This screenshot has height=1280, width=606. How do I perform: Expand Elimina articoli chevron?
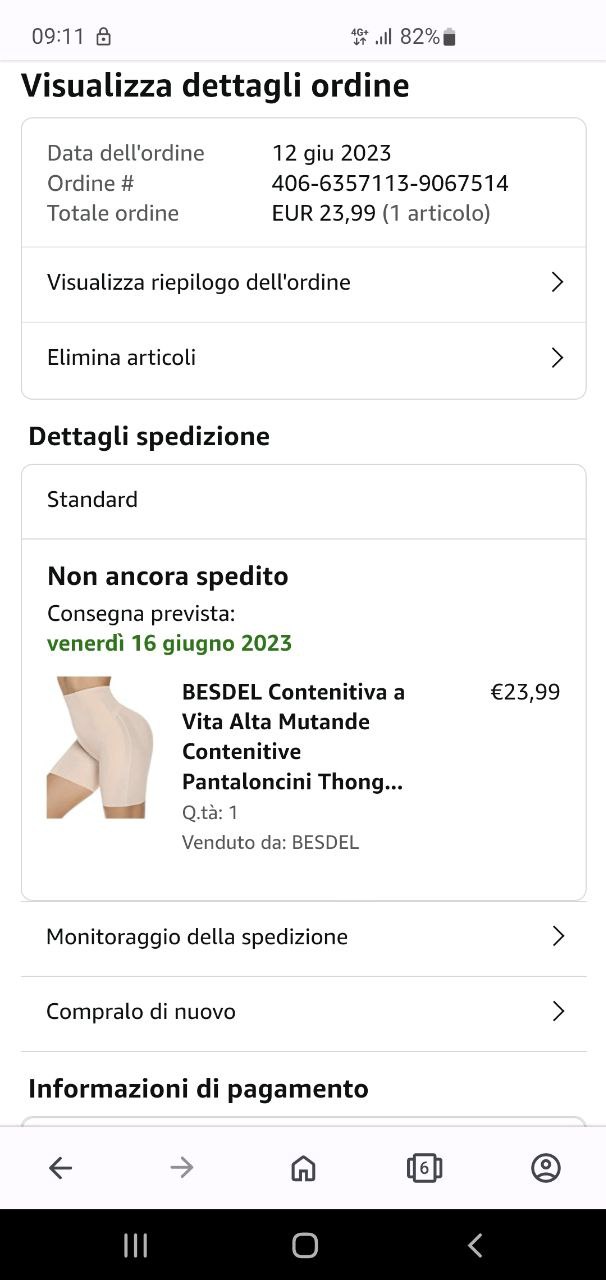[x=558, y=358]
